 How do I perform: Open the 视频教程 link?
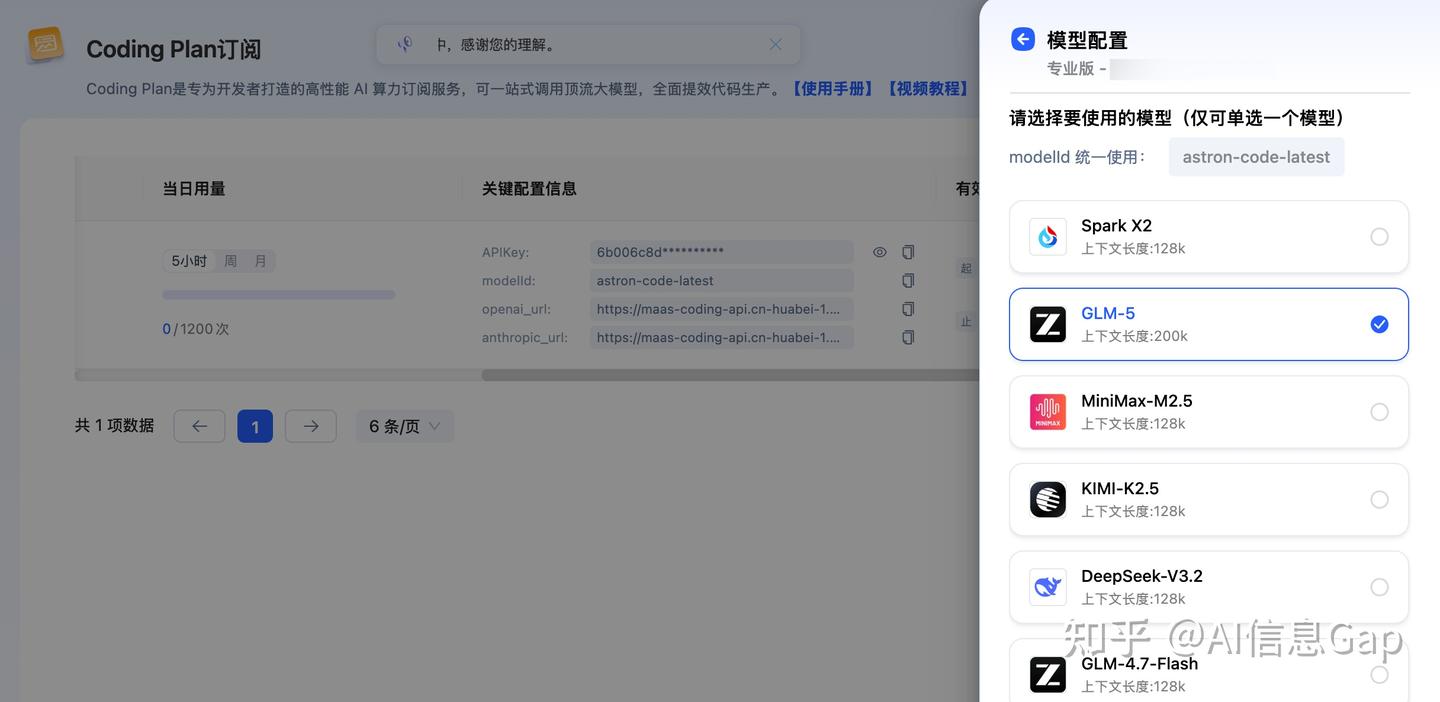coord(927,89)
